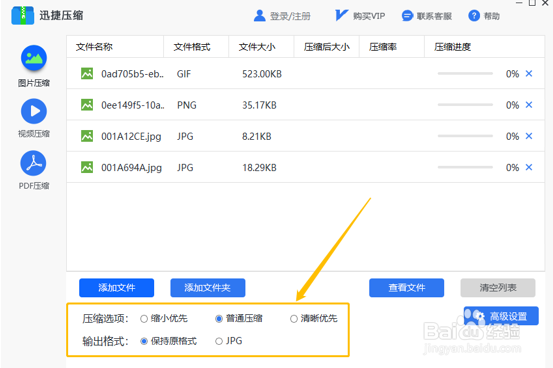The height and width of the screenshot is (368, 553).
Task: Open 高级设置 advanced settings
Action: [501, 316]
